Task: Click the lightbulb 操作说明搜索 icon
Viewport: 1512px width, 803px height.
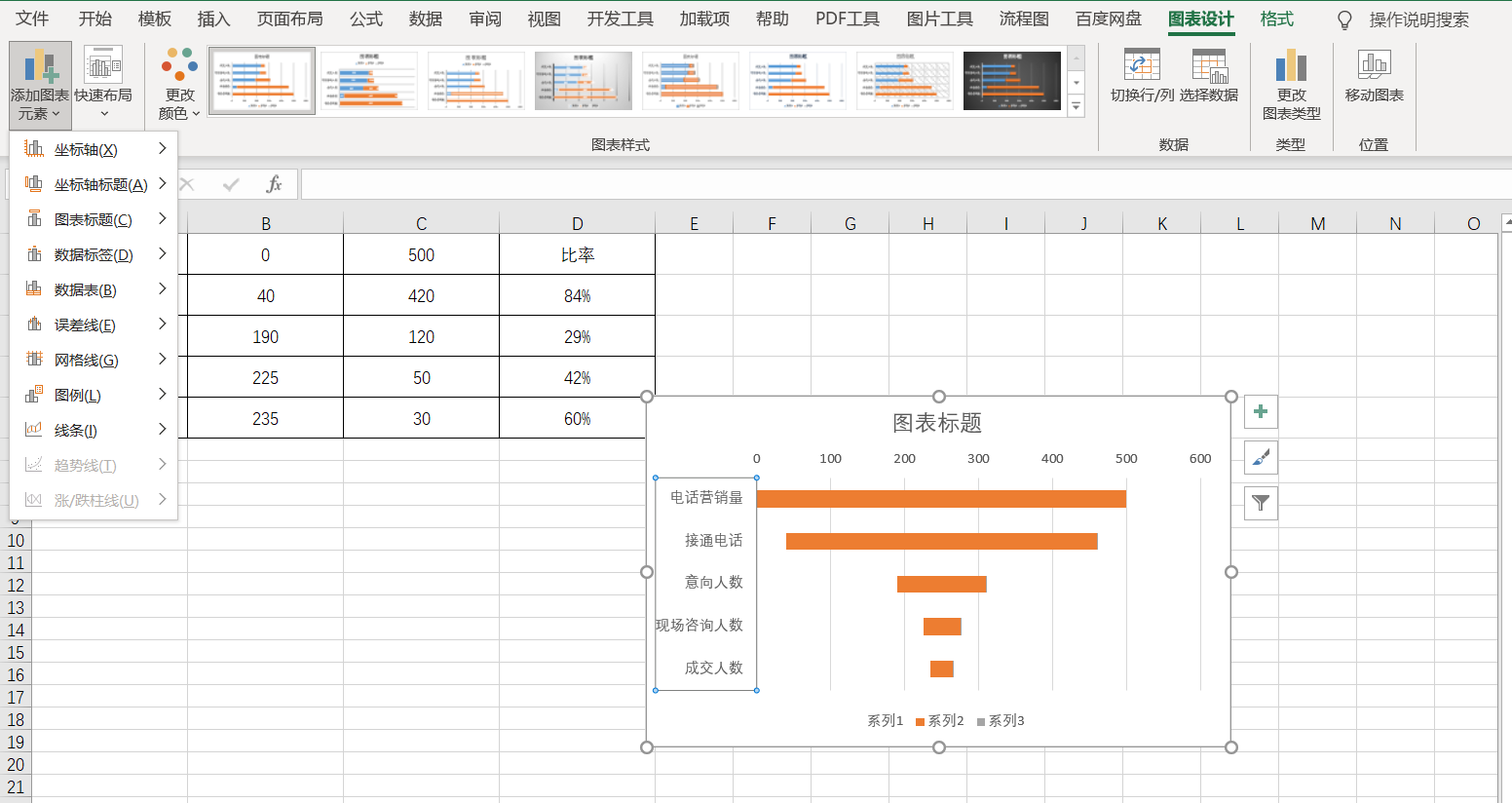Action: (x=1344, y=19)
